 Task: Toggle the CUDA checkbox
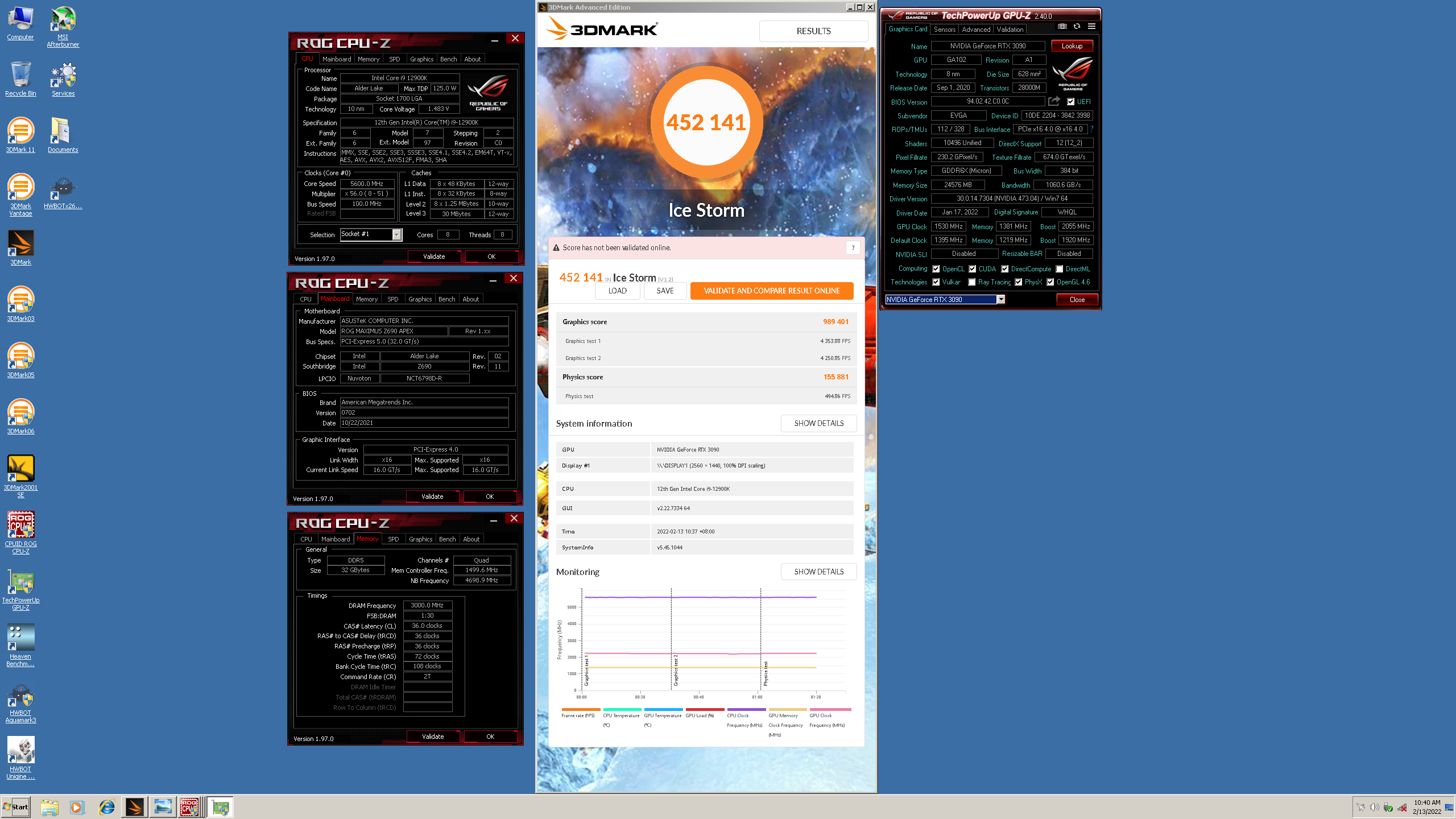tap(973, 269)
